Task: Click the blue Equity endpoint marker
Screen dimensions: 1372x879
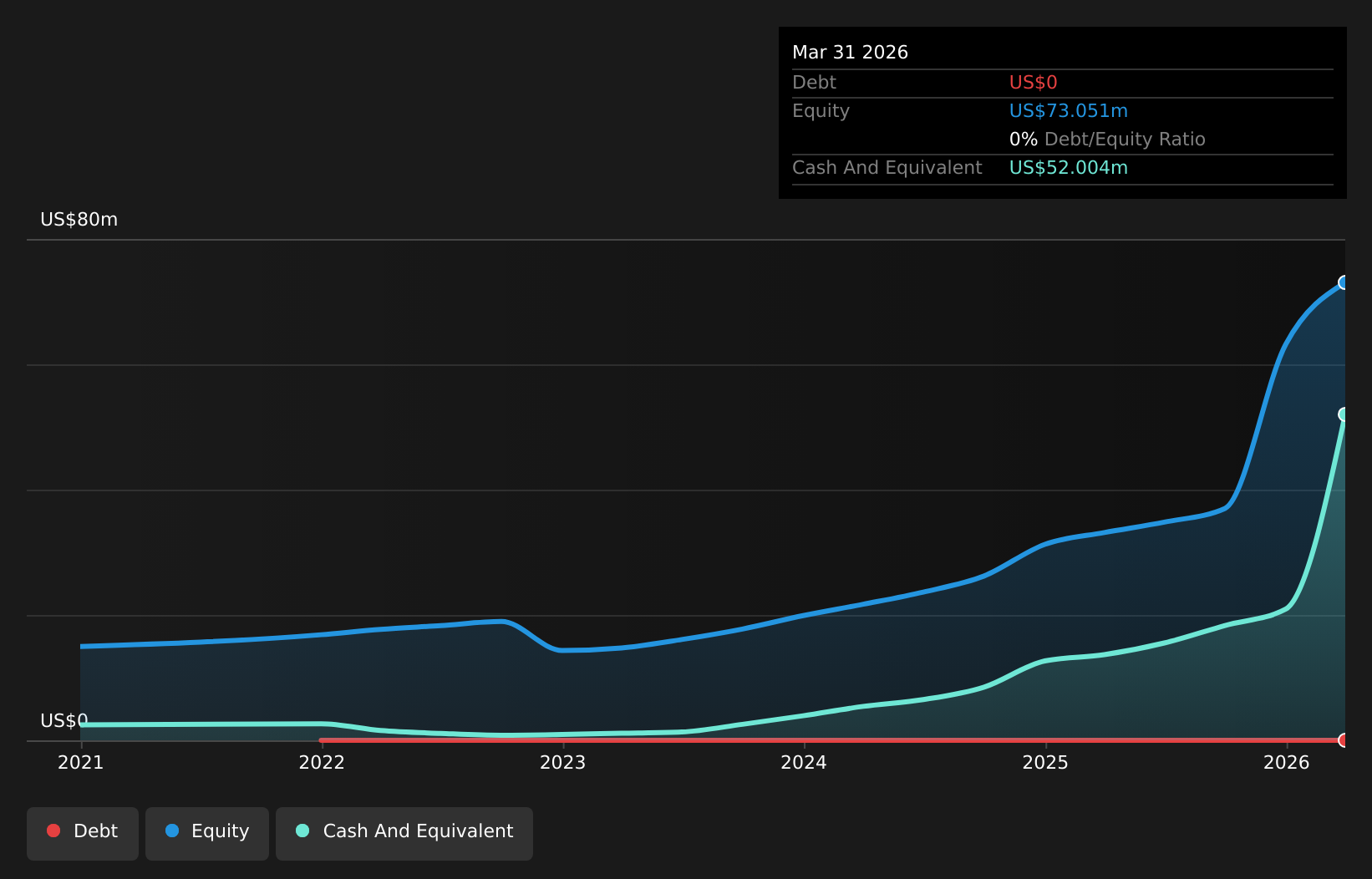Action: [1344, 282]
